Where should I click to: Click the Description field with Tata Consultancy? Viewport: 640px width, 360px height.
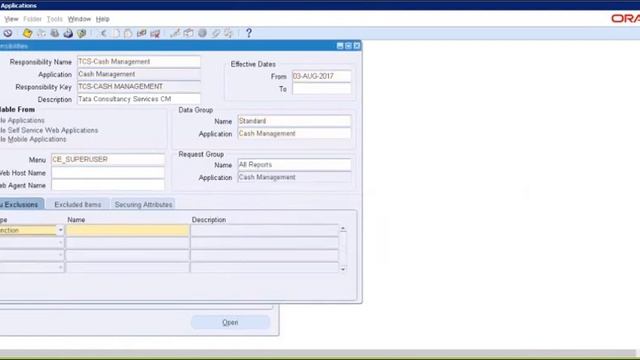click(139, 99)
